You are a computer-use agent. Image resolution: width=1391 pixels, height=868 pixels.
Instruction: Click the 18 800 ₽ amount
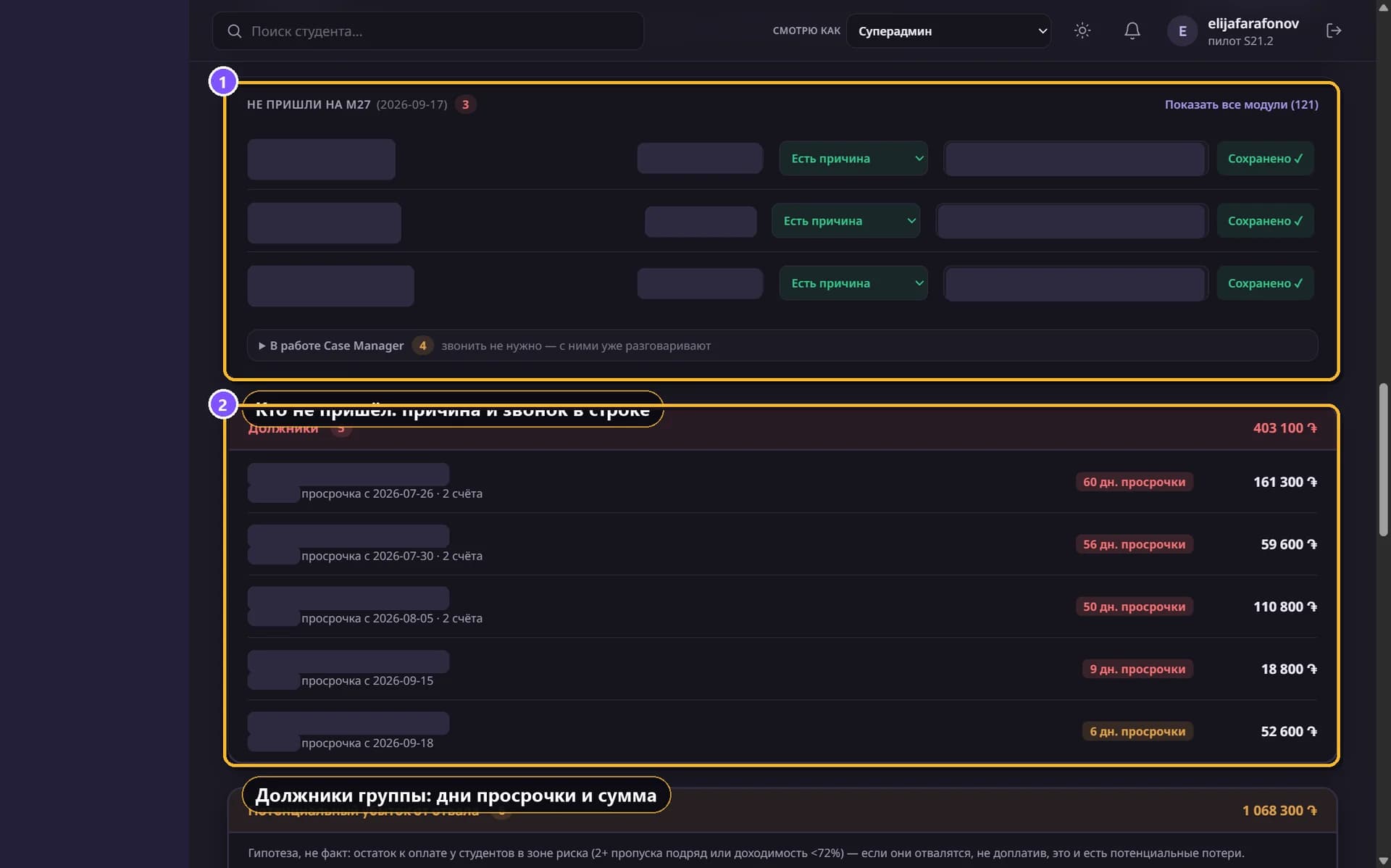pyautogui.click(x=1289, y=669)
